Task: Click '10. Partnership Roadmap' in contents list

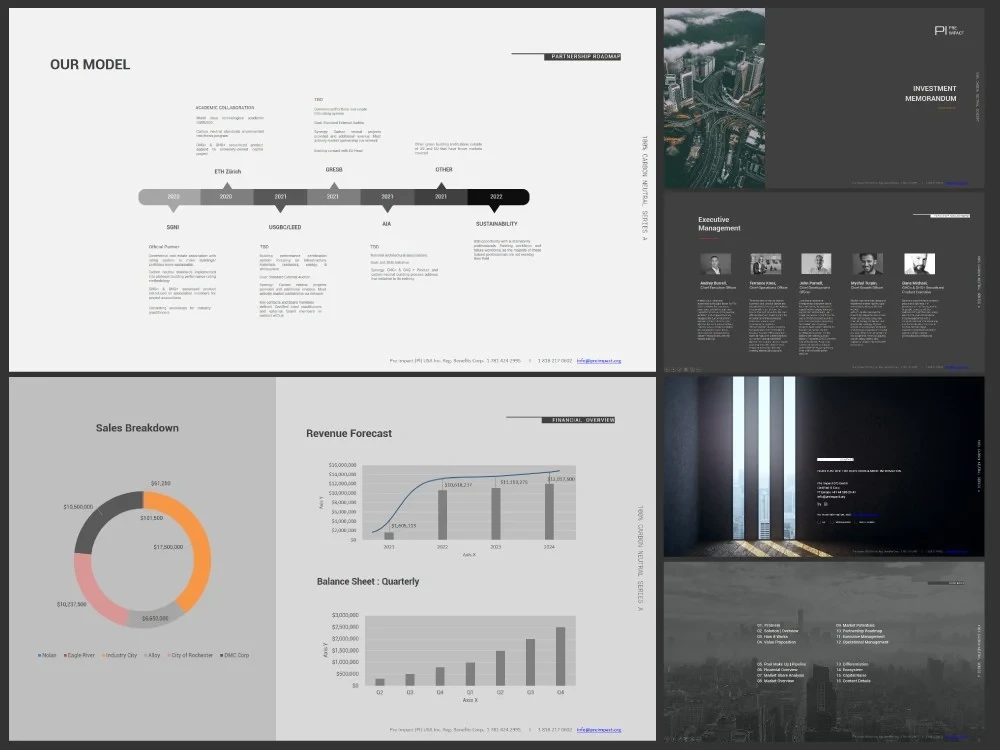Action: pyautogui.click(x=859, y=631)
